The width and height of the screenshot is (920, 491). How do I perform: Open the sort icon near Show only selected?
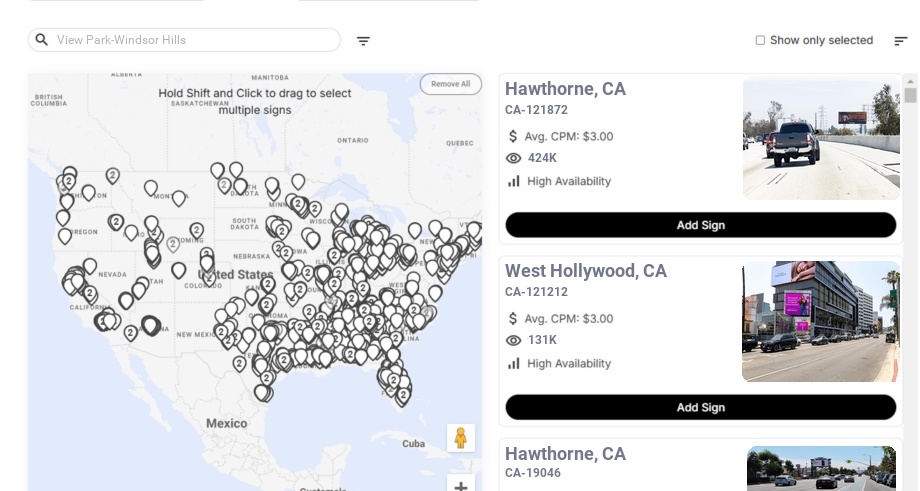click(900, 41)
